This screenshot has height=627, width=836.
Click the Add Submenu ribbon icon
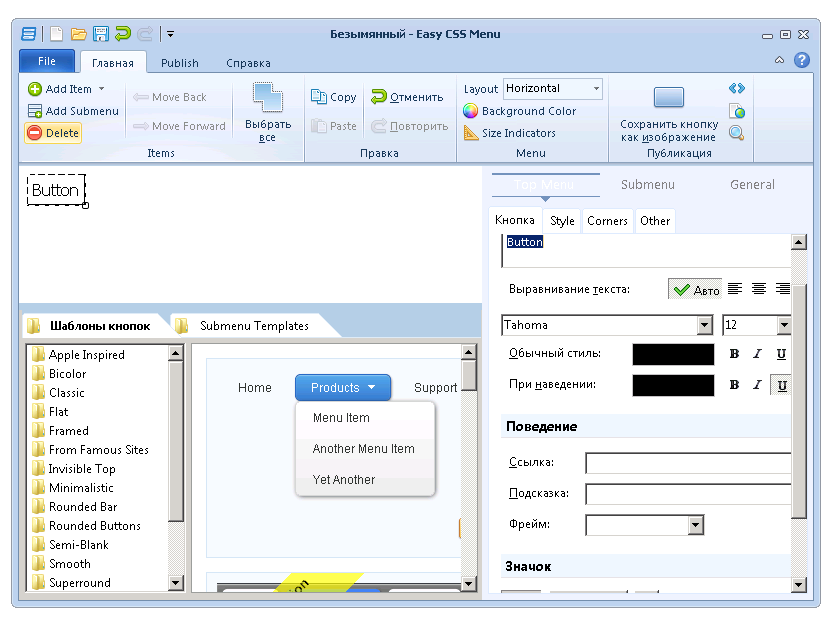click(35, 111)
